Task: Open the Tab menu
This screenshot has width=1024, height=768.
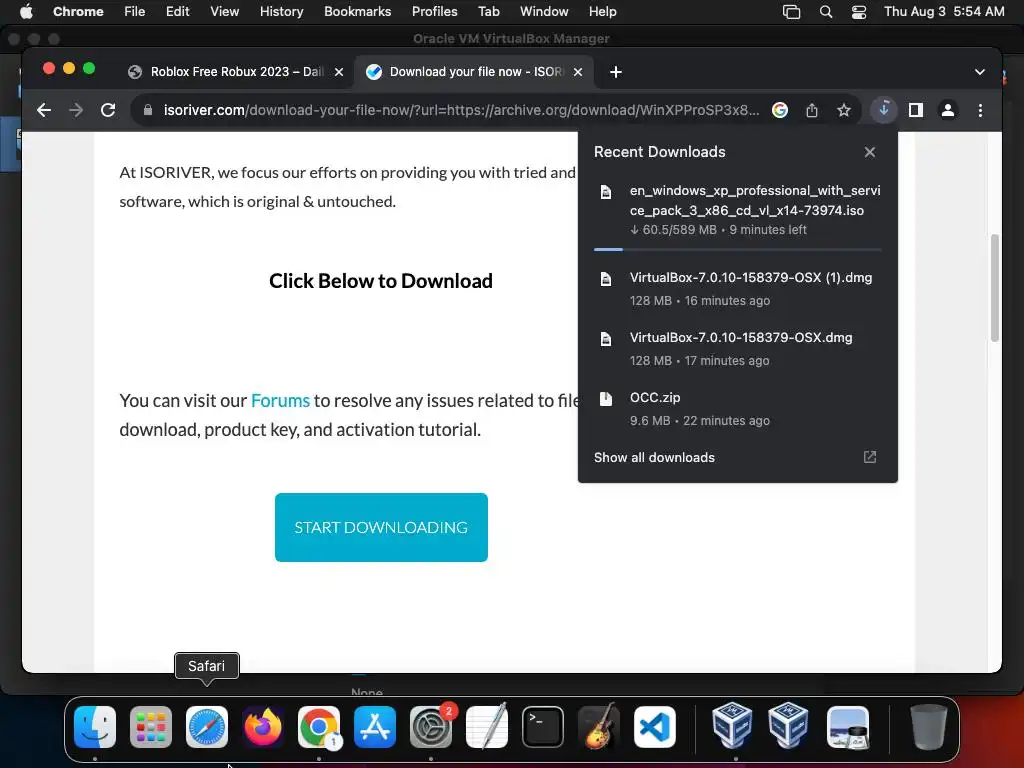Action: pos(488,12)
